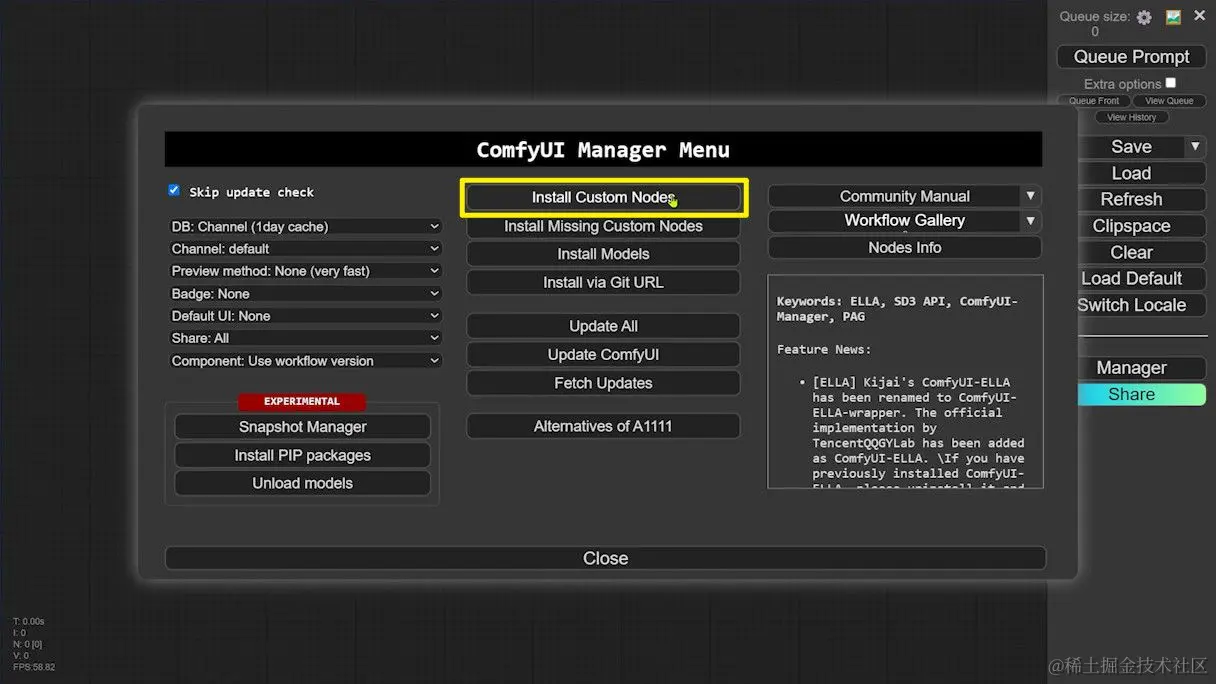Image resolution: width=1216 pixels, height=684 pixels.
Task: Open Alternatives of A1111
Action: pos(603,426)
